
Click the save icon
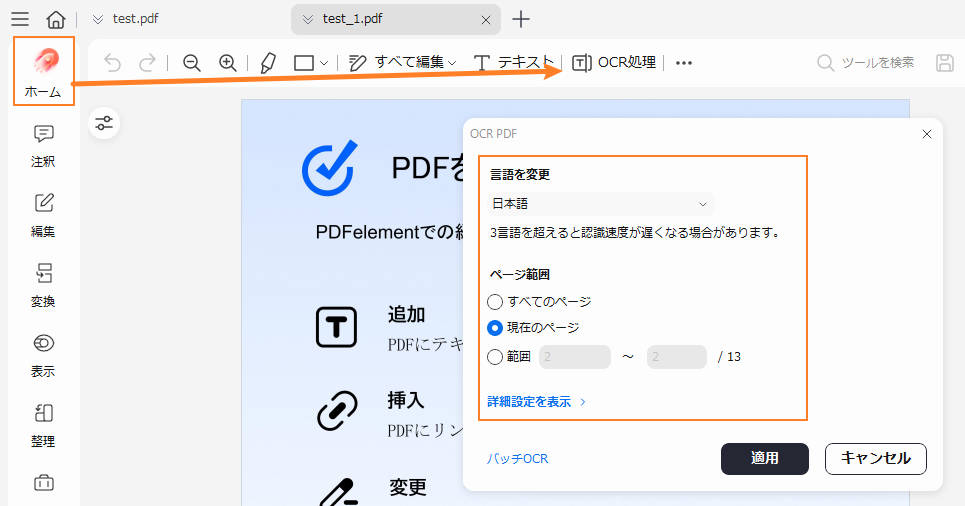coord(945,63)
